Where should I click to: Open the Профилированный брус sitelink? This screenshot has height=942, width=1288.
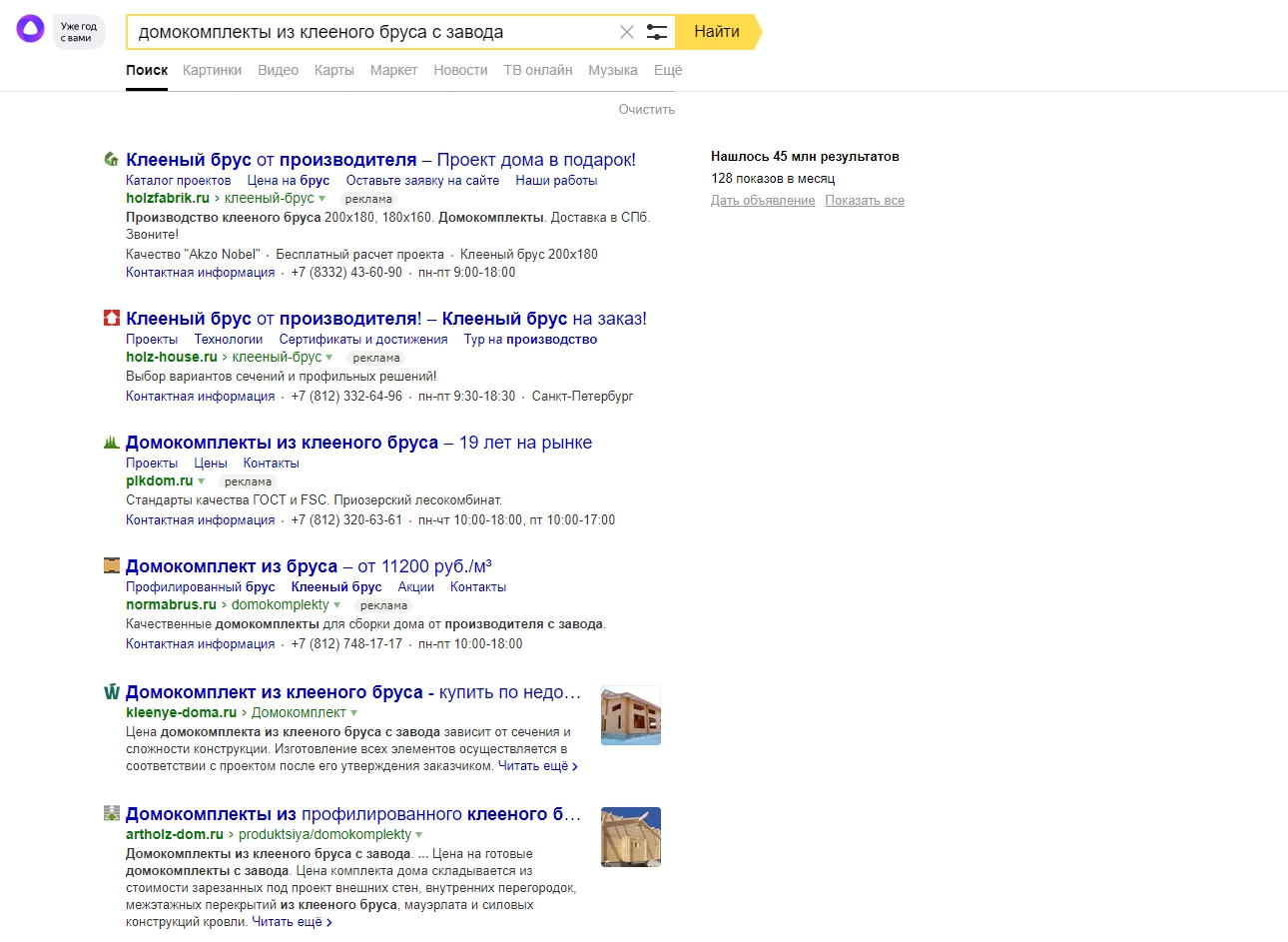(x=200, y=587)
